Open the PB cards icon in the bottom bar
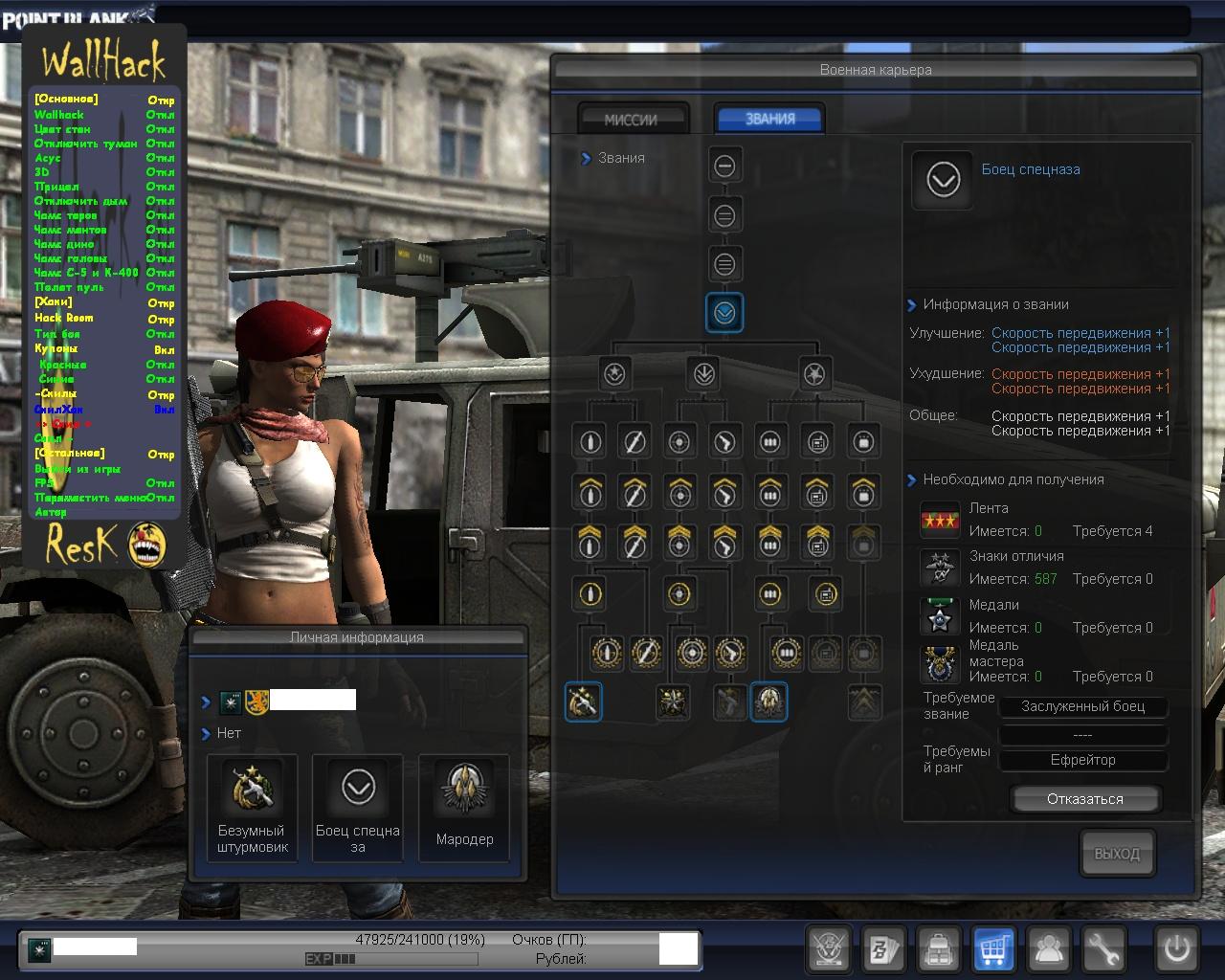 point(883,948)
